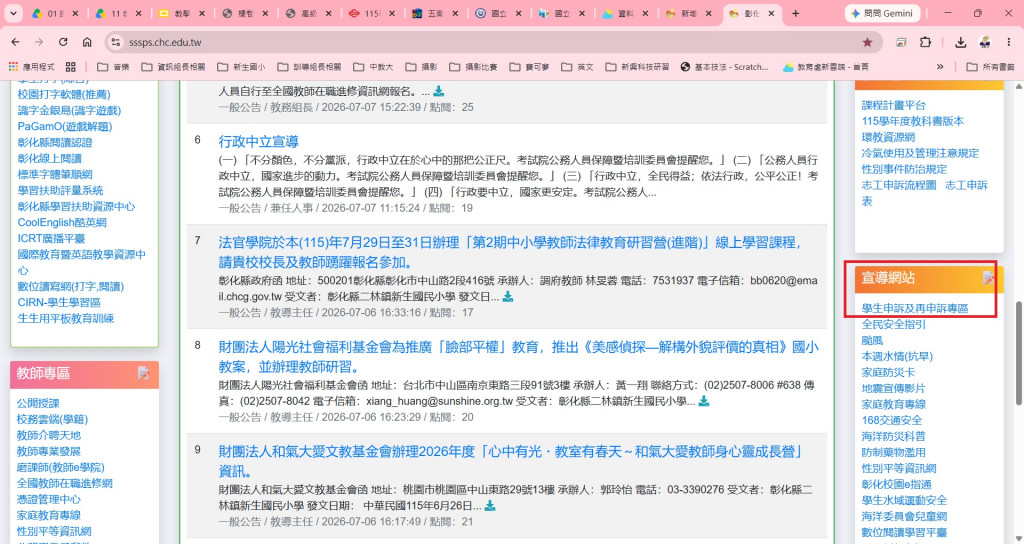1024x544 pixels.
Task: Click the browser forward arrow
Action: [39, 42]
